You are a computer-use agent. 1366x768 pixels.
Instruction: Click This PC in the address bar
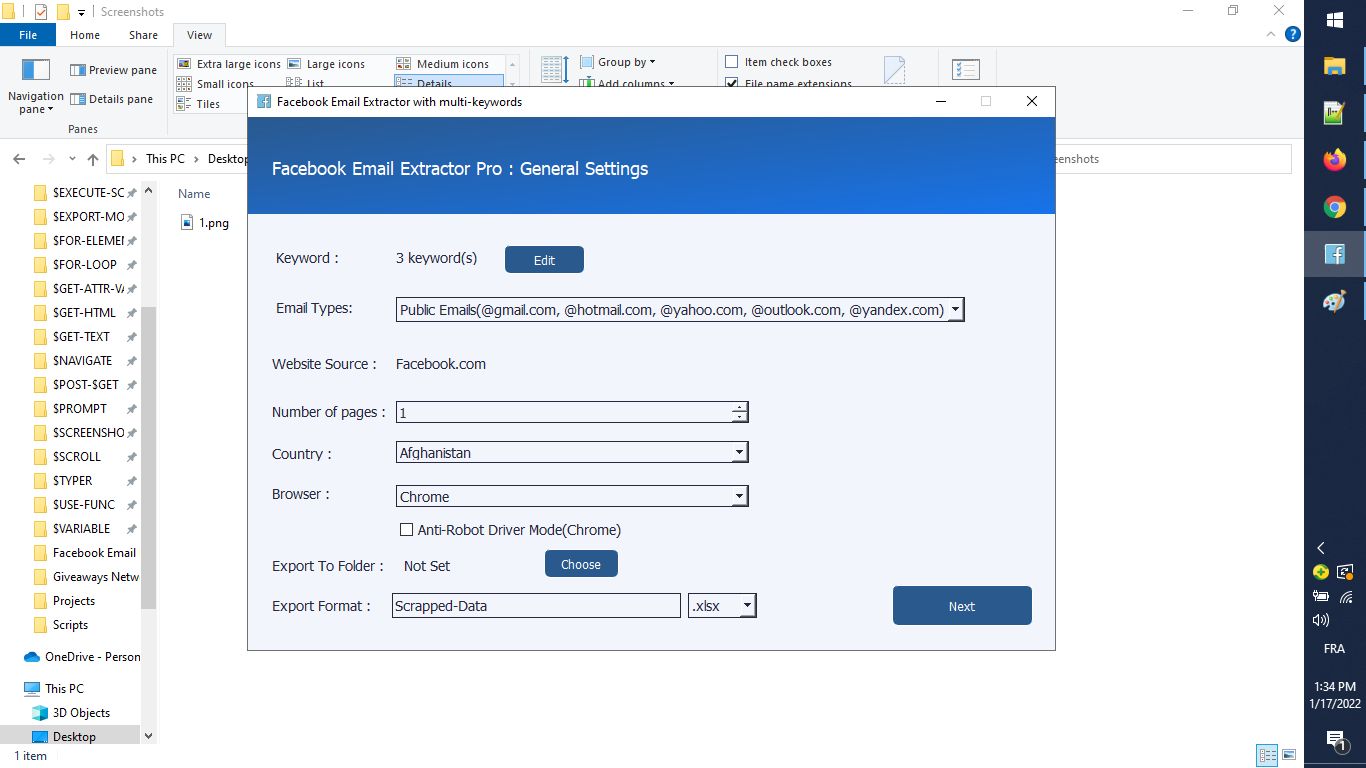pyautogui.click(x=165, y=159)
